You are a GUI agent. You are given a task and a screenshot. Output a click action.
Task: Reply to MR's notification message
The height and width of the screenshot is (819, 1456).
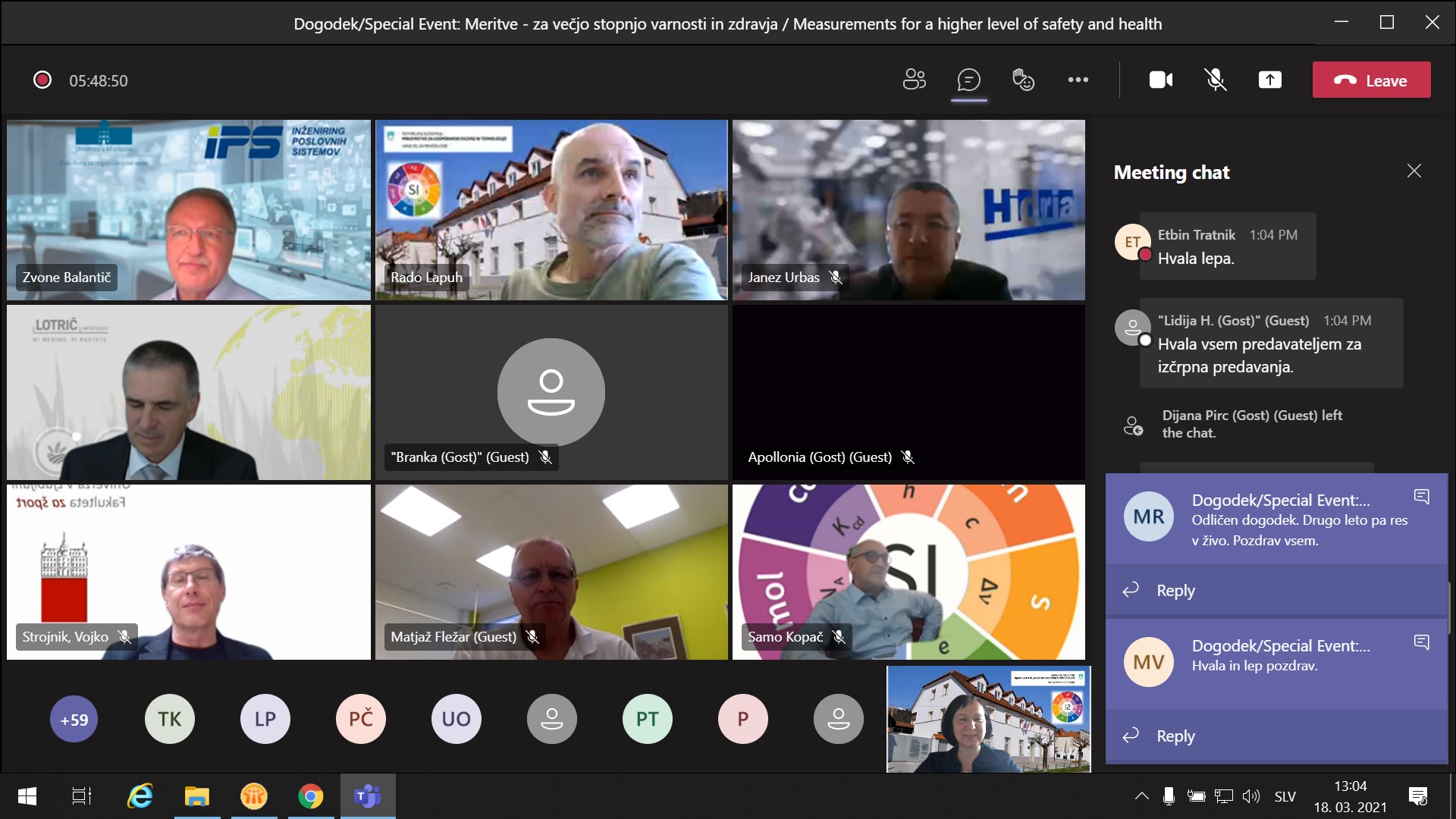pos(1175,590)
